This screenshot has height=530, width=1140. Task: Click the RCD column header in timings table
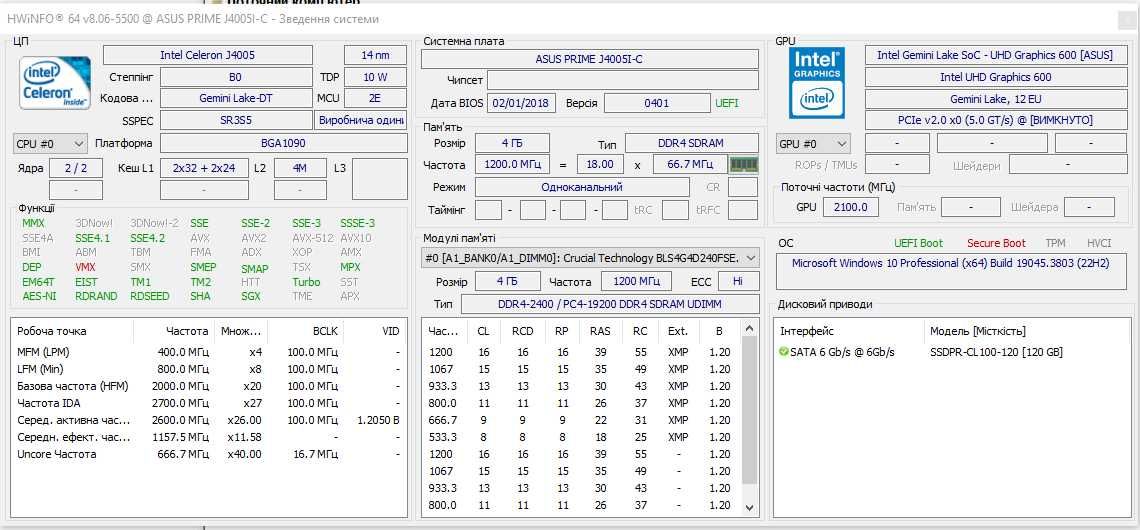522,331
